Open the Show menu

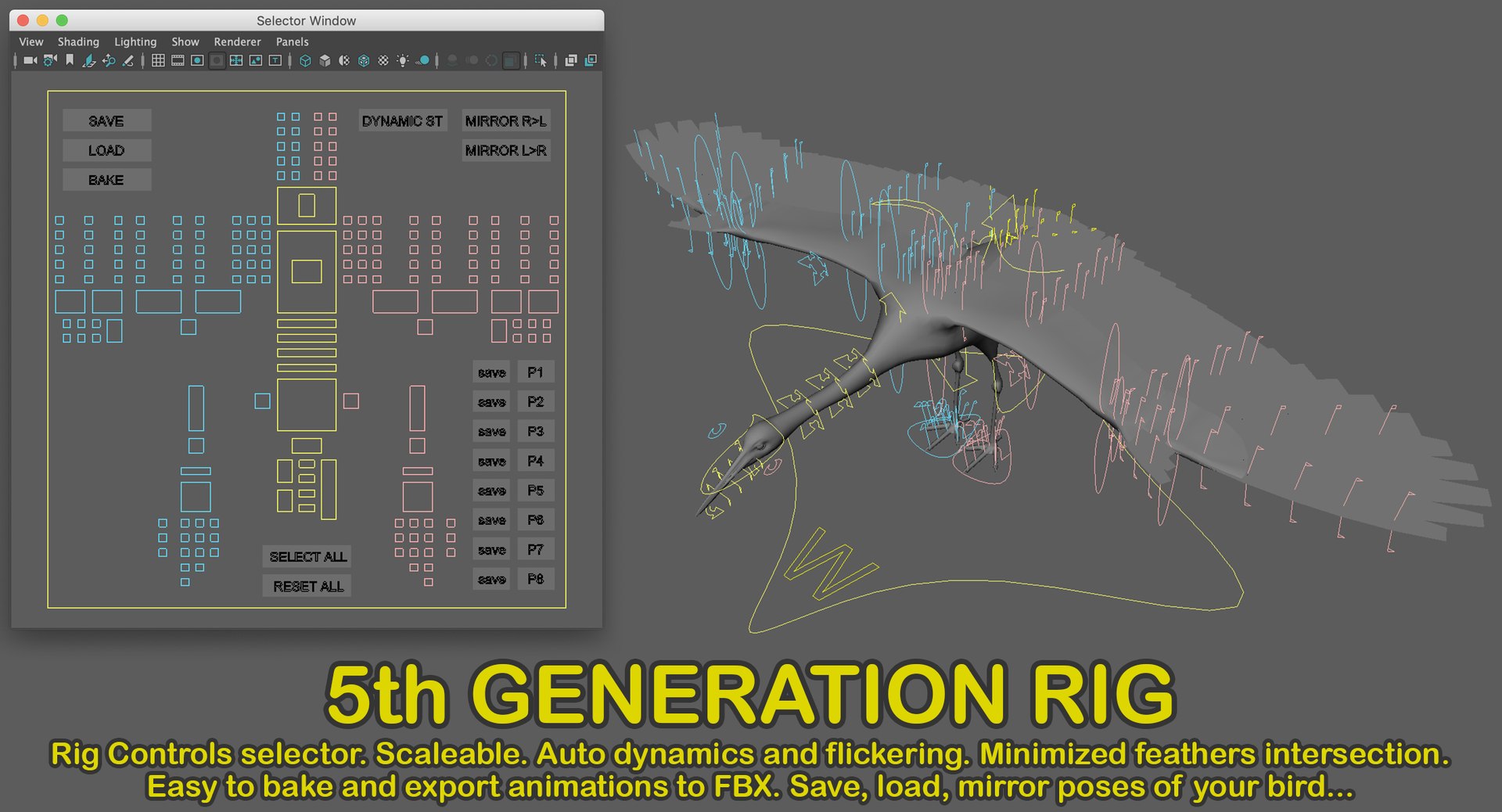[x=185, y=41]
